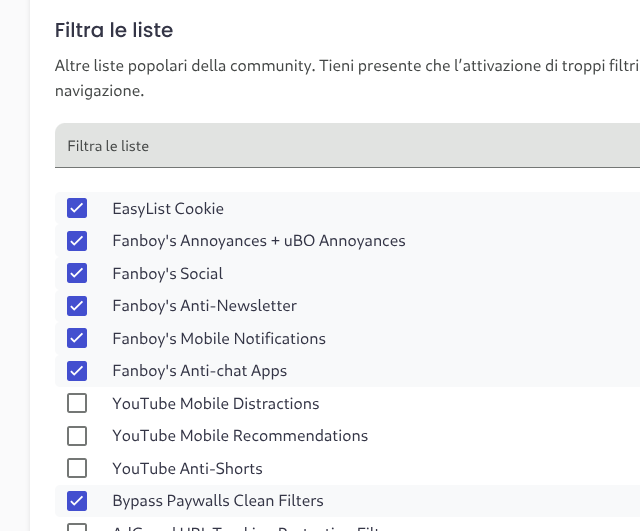This screenshot has height=531, width=640.
Task: Click 'Fanboy's Annoyances + uBO Annoyances' label
Action: tap(258, 241)
